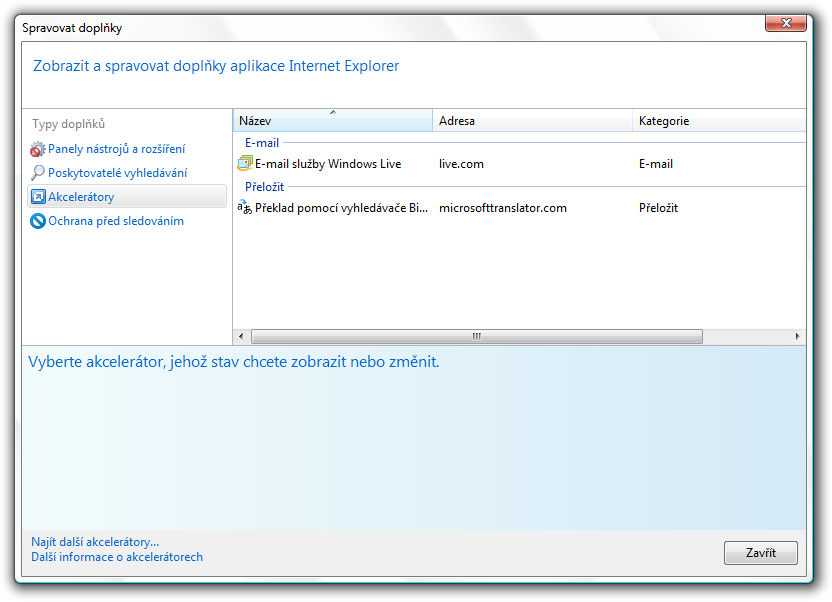
Task: Click the blocked-circle icon for Ochrana před sledováním
Action: pos(38,221)
